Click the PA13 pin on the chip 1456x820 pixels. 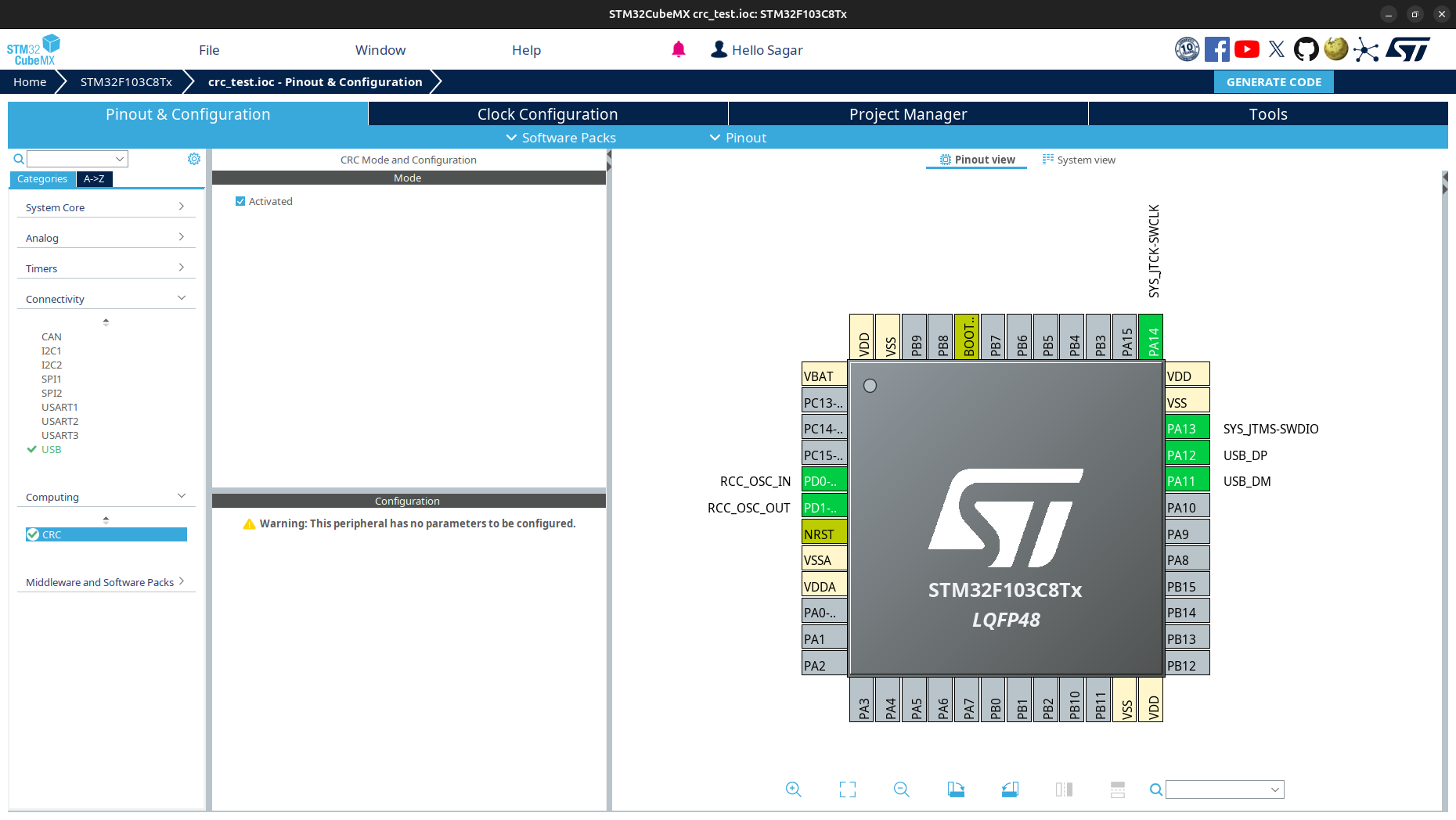pos(1188,429)
